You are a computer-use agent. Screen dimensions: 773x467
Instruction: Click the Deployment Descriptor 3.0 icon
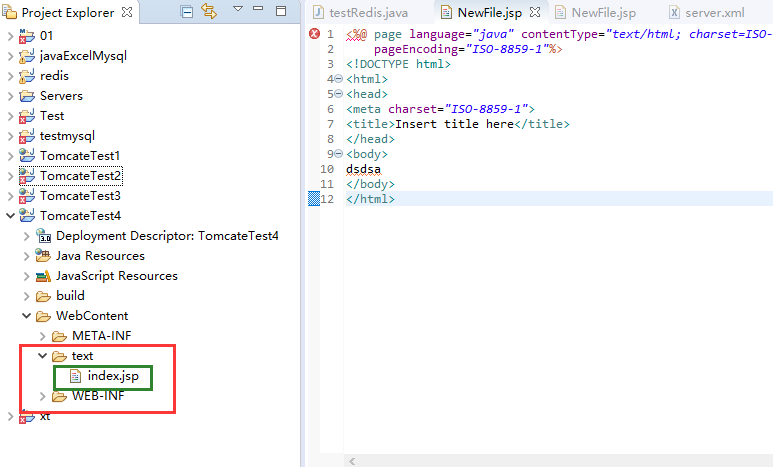coord(43,235)
